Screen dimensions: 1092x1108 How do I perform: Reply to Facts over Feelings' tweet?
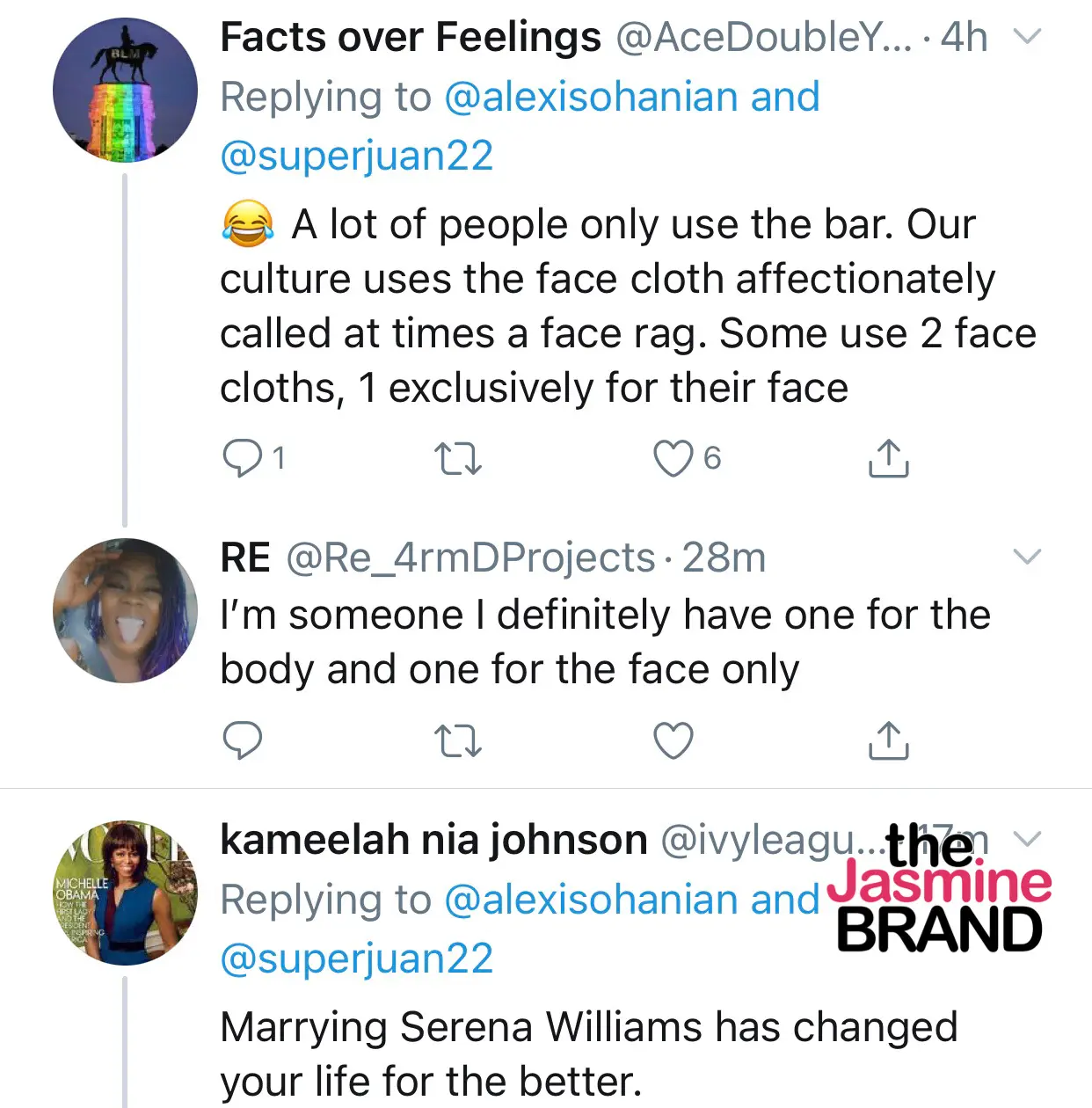click(242, 458)
